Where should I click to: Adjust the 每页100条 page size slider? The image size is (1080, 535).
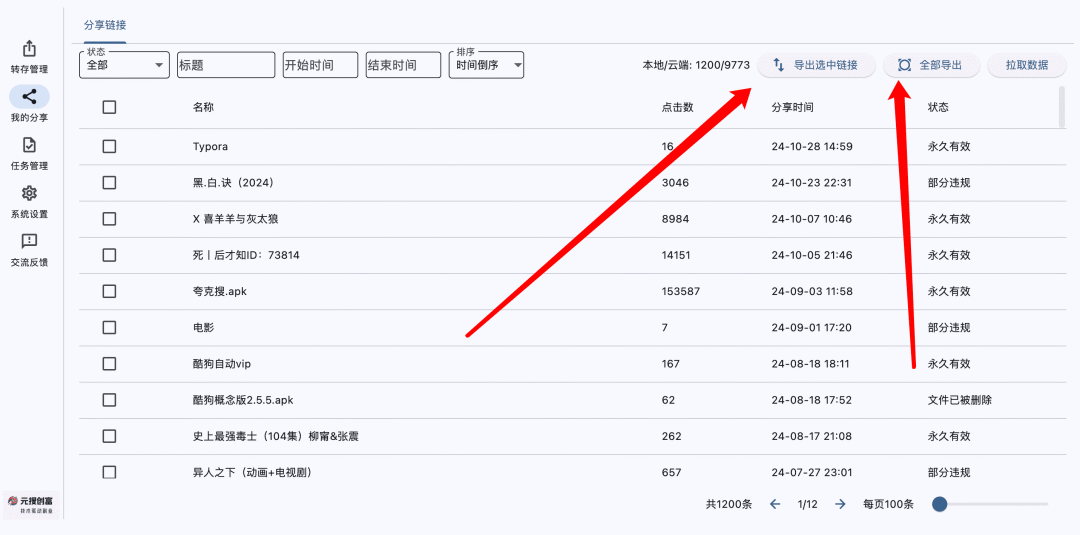[x=990, y=505]
